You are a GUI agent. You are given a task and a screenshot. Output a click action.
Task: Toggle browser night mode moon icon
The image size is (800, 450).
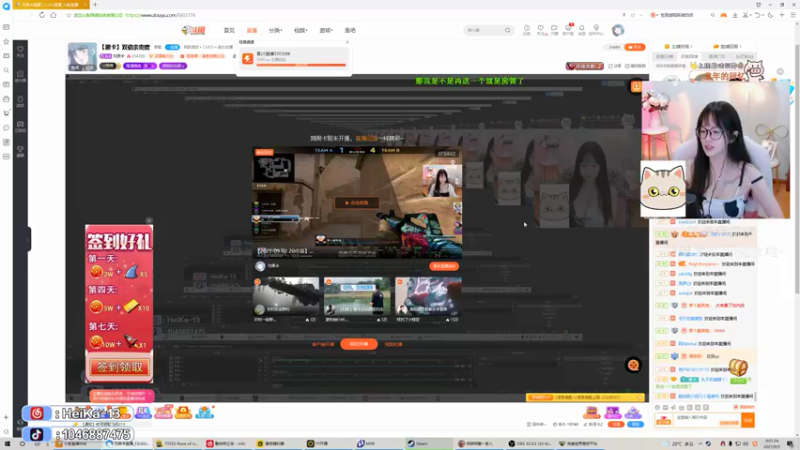[770, 15]
